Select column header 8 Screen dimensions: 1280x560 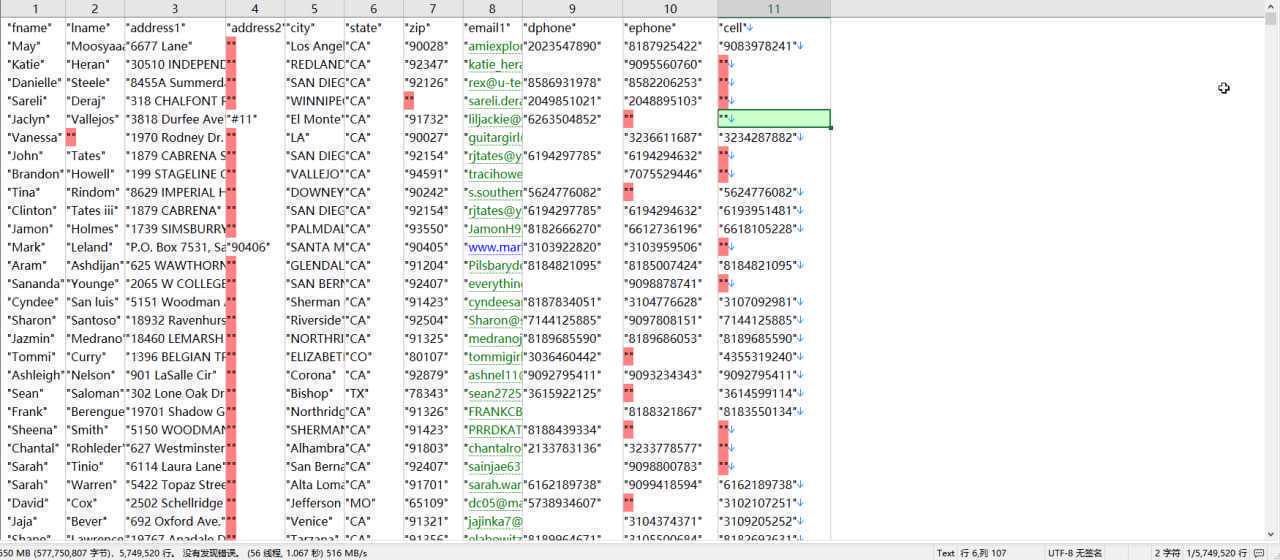[492, 9]
